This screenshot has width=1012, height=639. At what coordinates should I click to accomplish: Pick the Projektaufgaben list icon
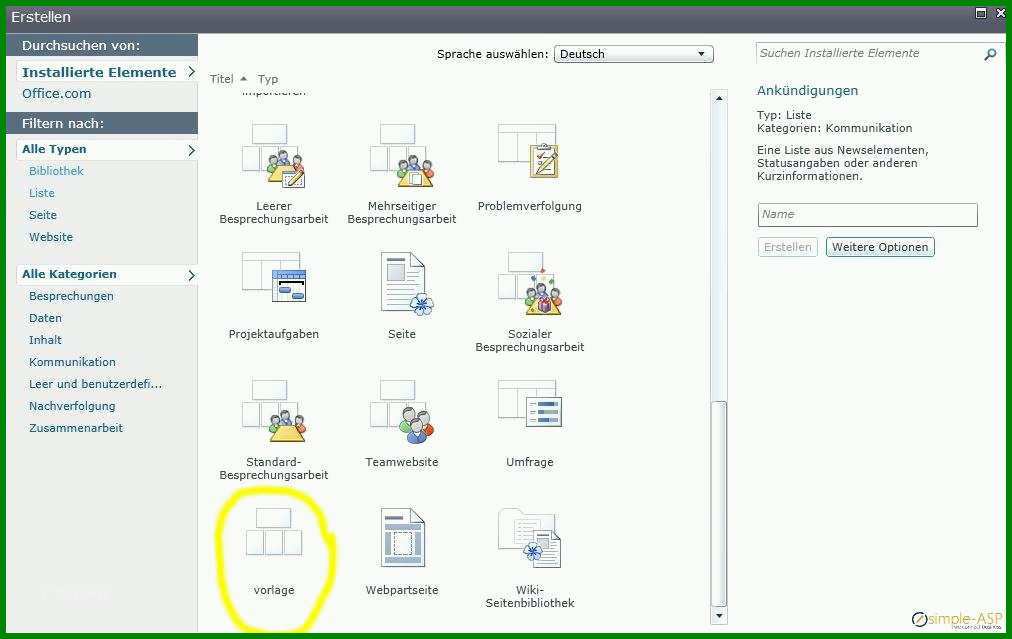274,278
